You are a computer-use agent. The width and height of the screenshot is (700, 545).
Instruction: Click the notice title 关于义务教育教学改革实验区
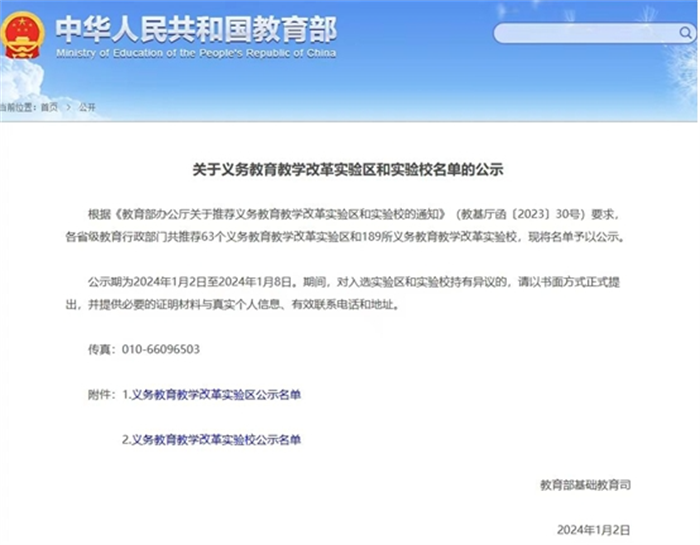click(x=348, y=170)
